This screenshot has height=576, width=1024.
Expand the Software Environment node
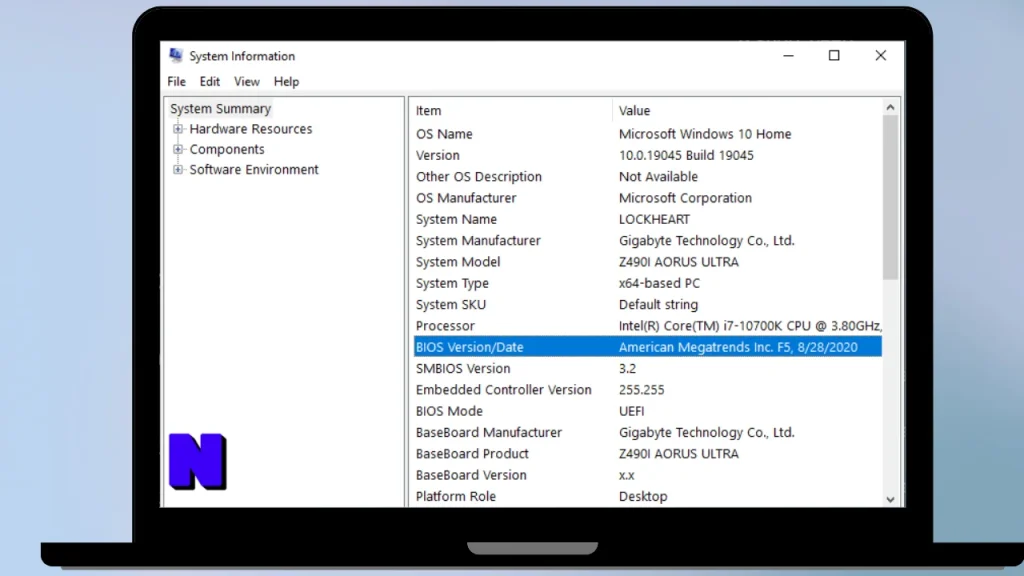click(178, 169)
